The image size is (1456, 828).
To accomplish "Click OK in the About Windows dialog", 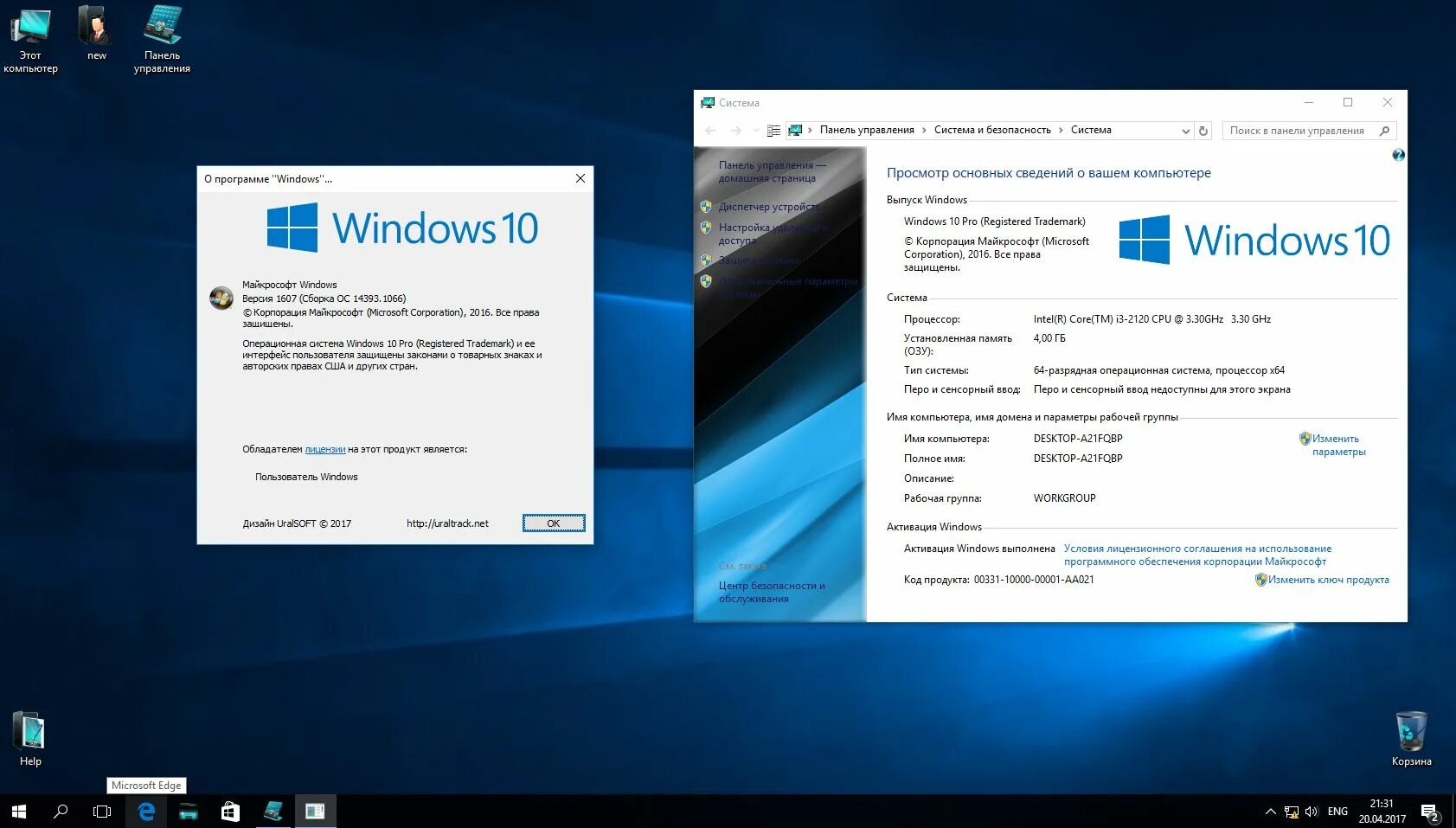I will 554,523.
